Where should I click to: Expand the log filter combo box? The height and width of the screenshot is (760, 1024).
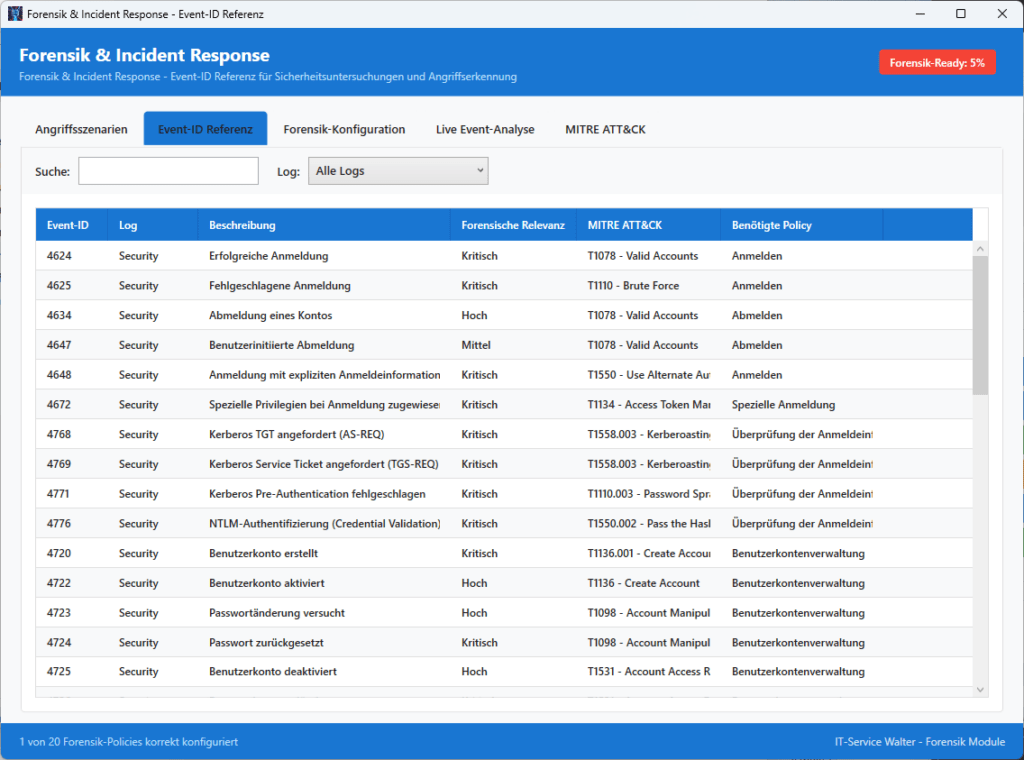pos(478,170)
